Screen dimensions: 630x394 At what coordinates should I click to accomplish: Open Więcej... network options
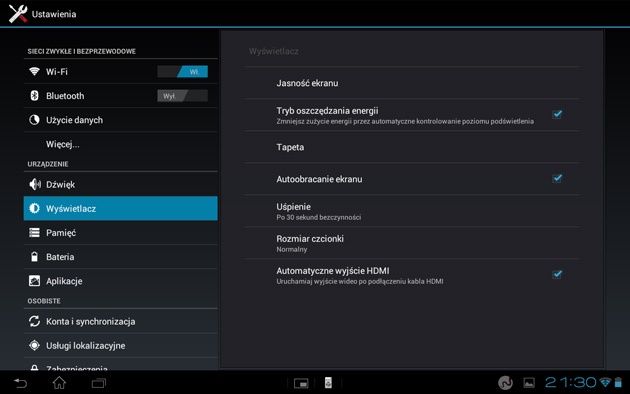click(x=121, y=144)
